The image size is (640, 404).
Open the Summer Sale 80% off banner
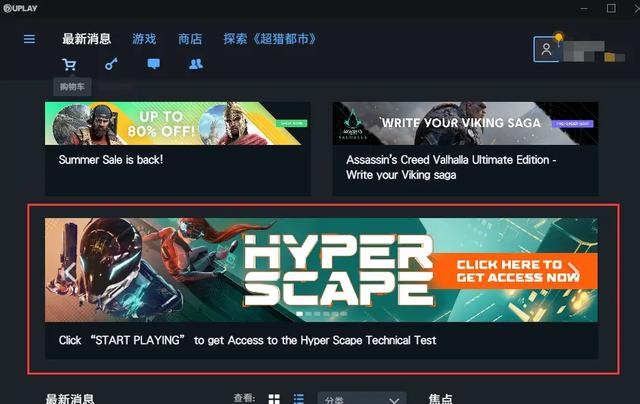tap(178, 123)
